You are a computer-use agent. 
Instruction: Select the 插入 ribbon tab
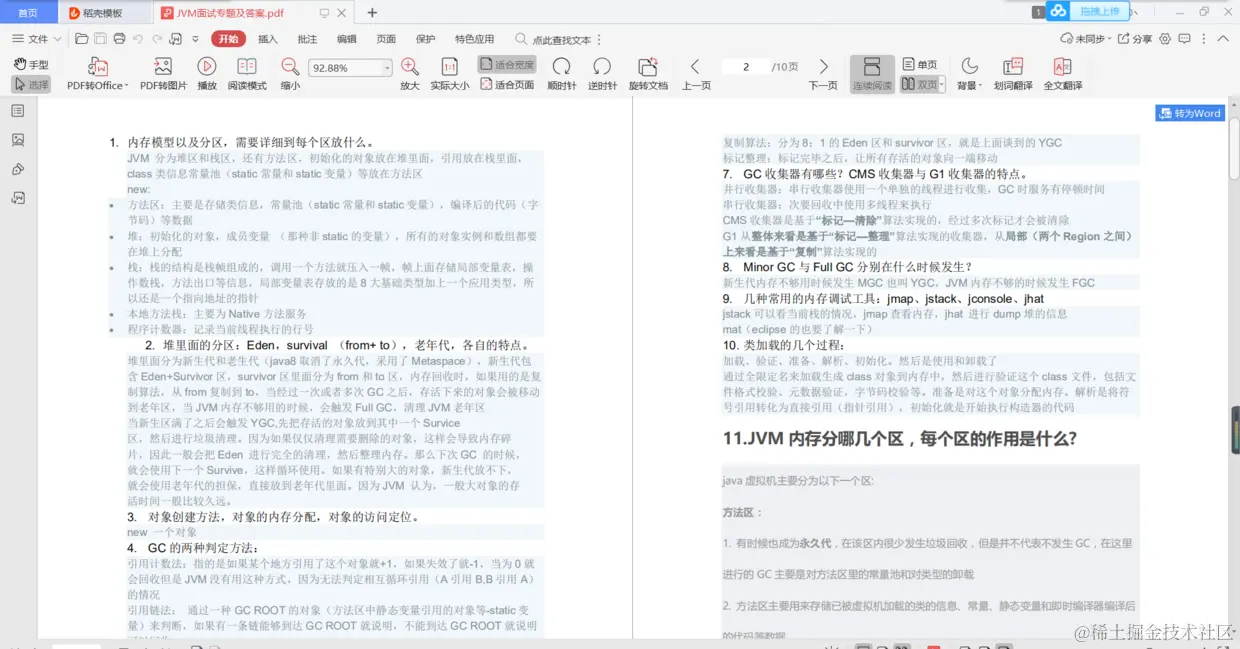point(268,39)
